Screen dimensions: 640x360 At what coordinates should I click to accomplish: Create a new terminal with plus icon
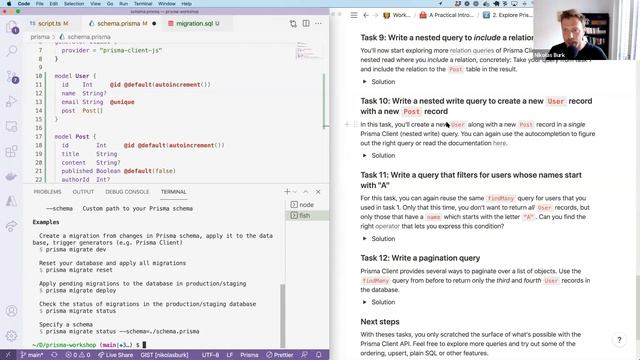[287, 191]
